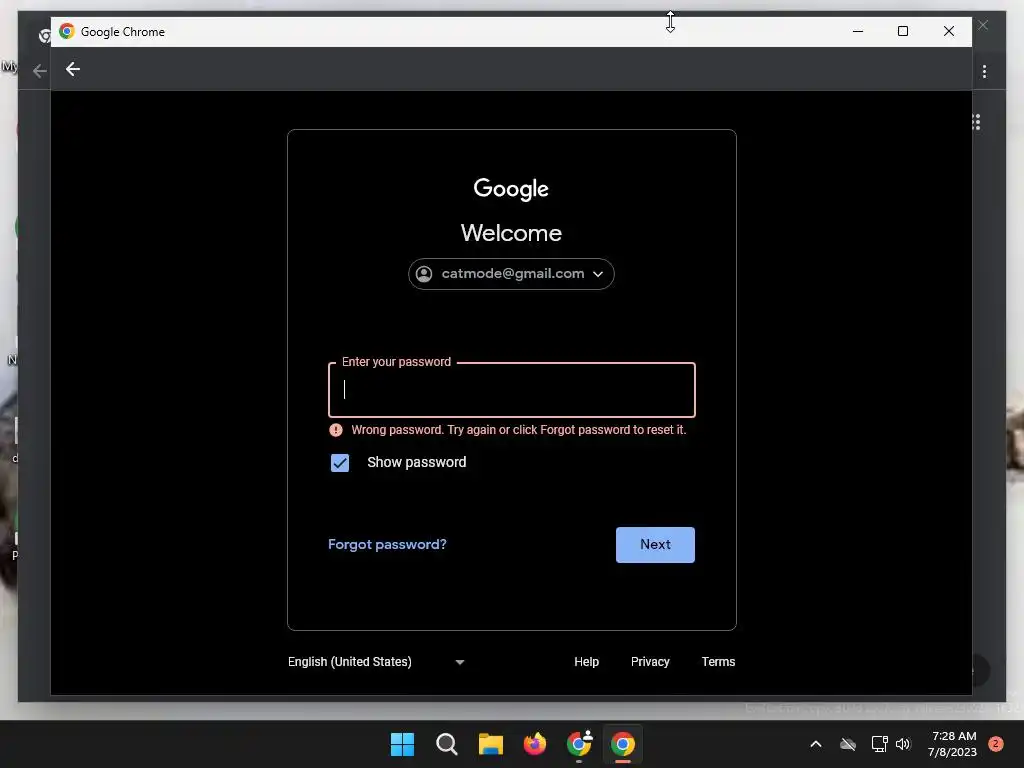Open the English (United States) language dropdown
The image size is (1024, 768).
[376, 662]
